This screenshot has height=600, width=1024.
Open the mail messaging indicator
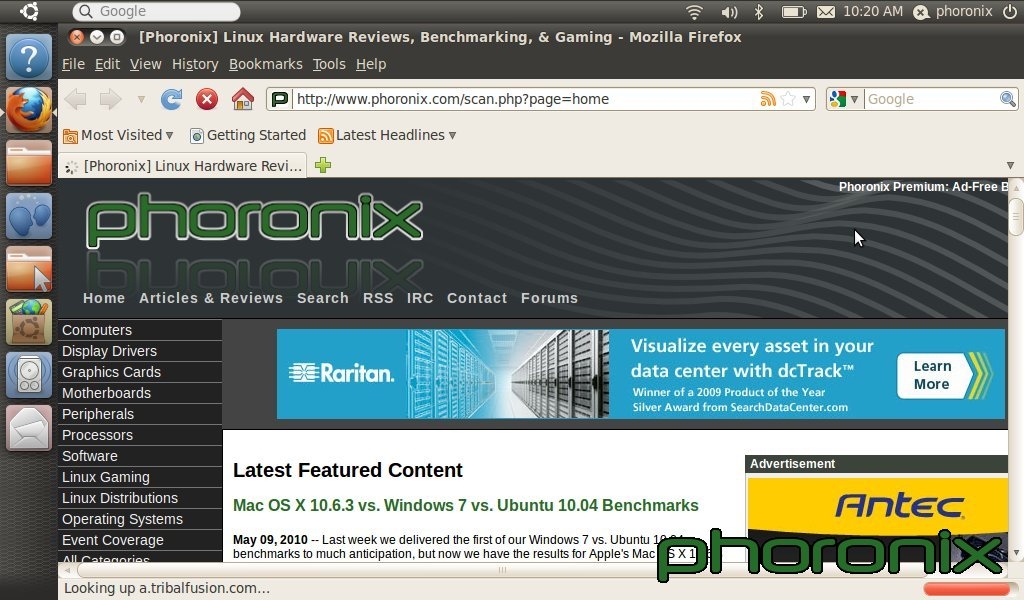[825, 12]
